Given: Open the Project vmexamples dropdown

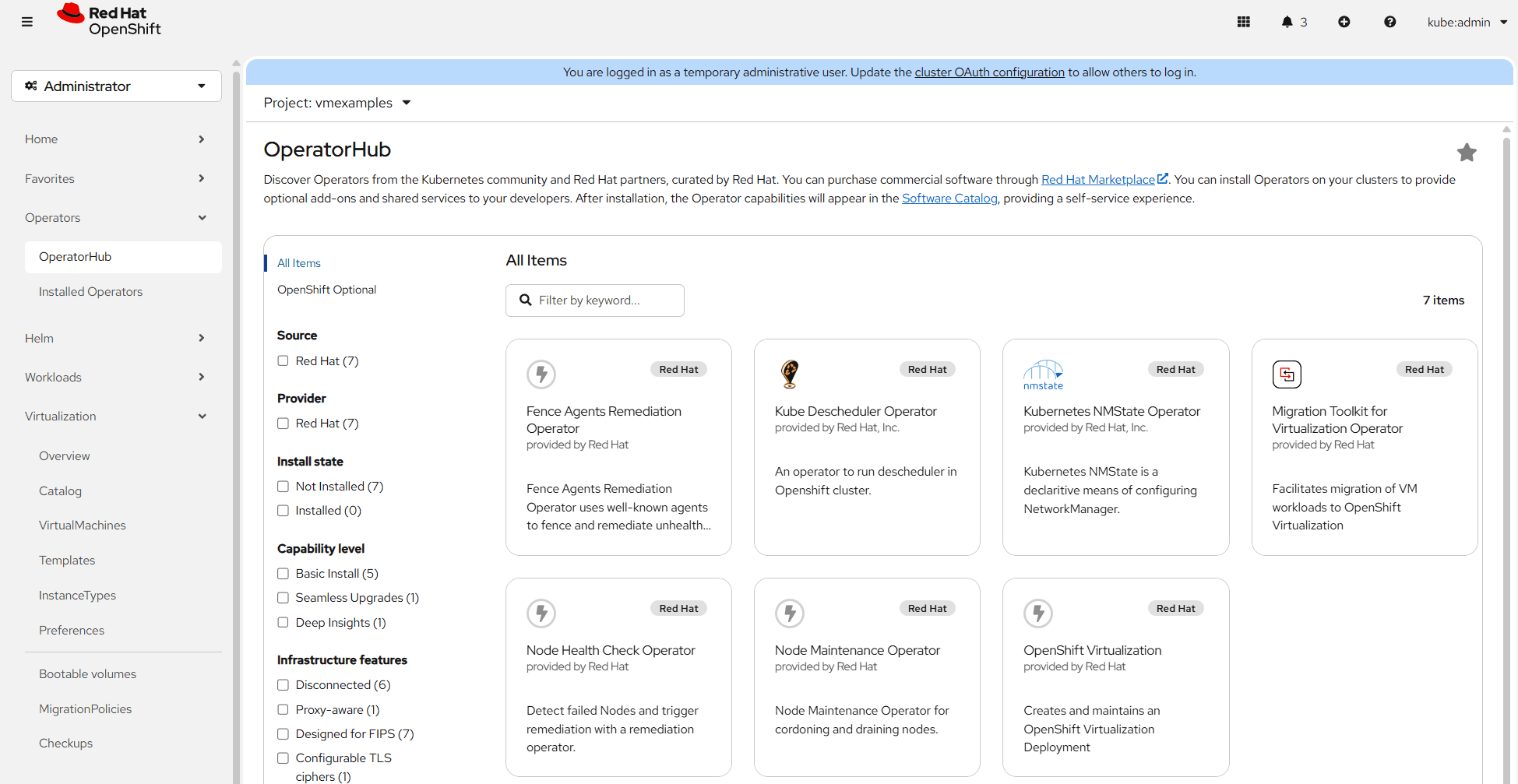Looking at the screenshot, I should click(x=336, y=103).
